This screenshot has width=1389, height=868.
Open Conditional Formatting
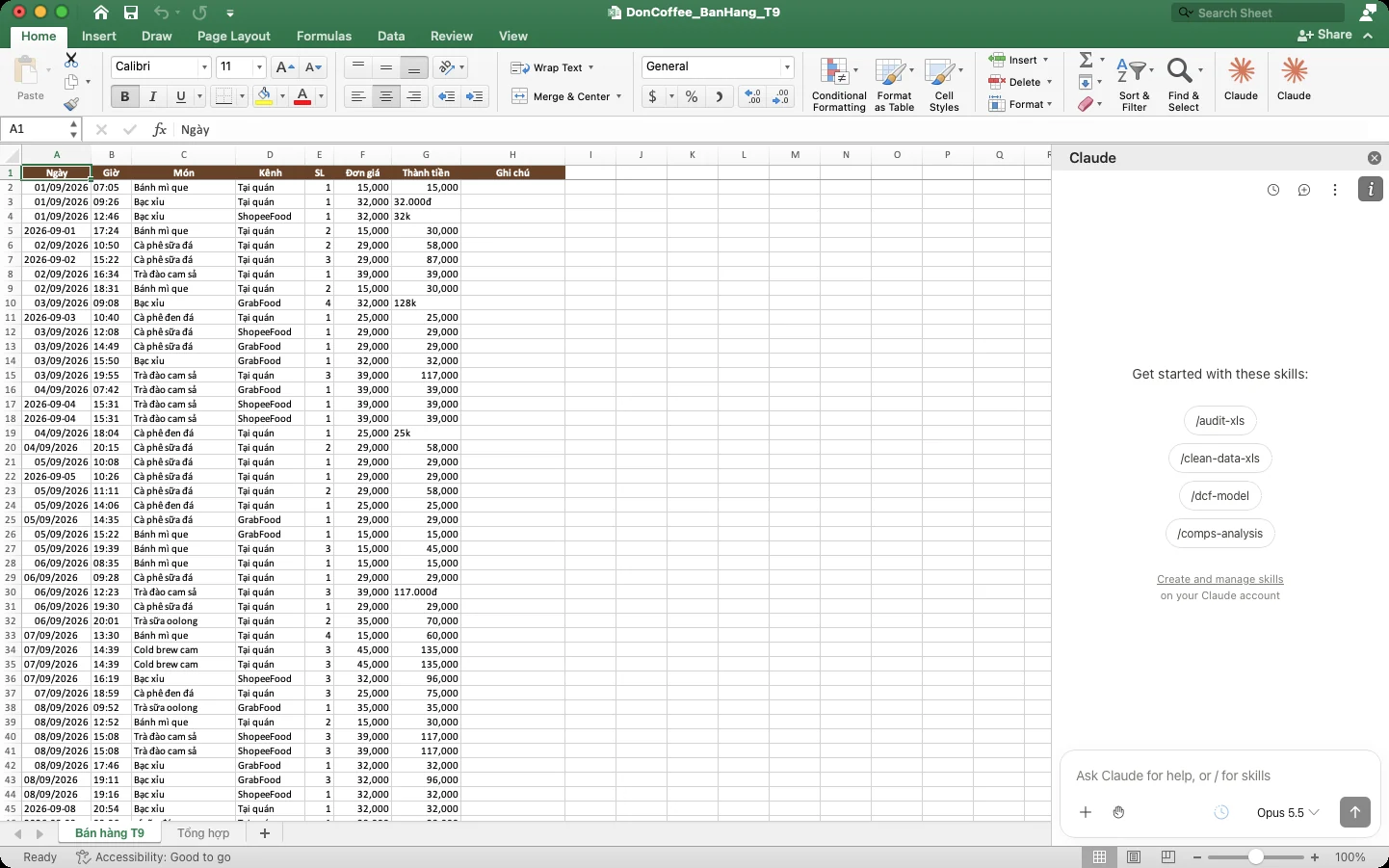(839, 85)
